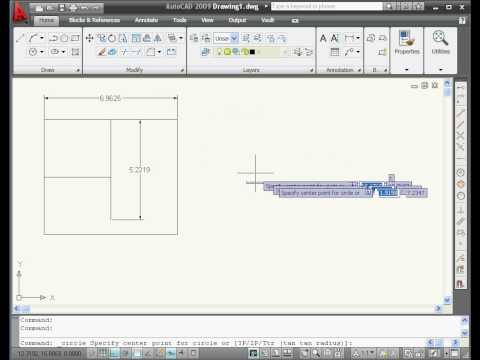Open the Properties palette button

click(x=407, y=42)
